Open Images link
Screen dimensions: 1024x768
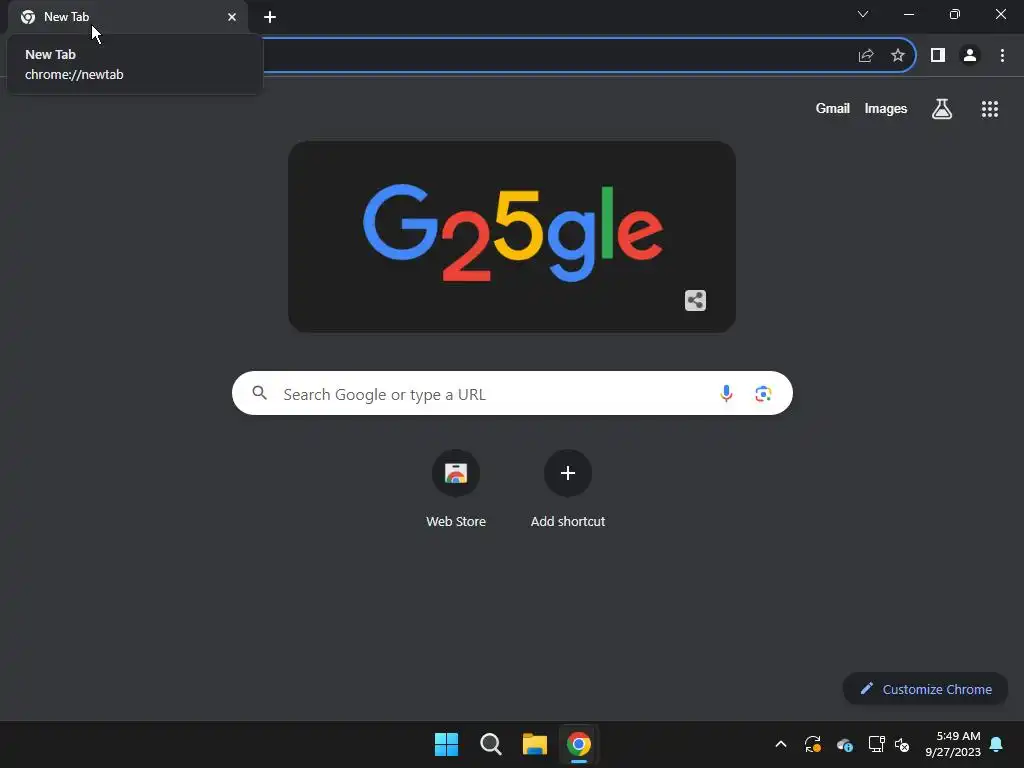click(886, 108)
